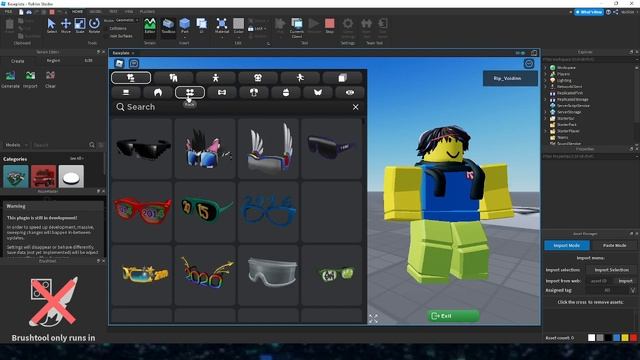The height and width of the screenshot is (360, 640).
Task: Pick the white color swatch
Action: click(x=591, y=338)
